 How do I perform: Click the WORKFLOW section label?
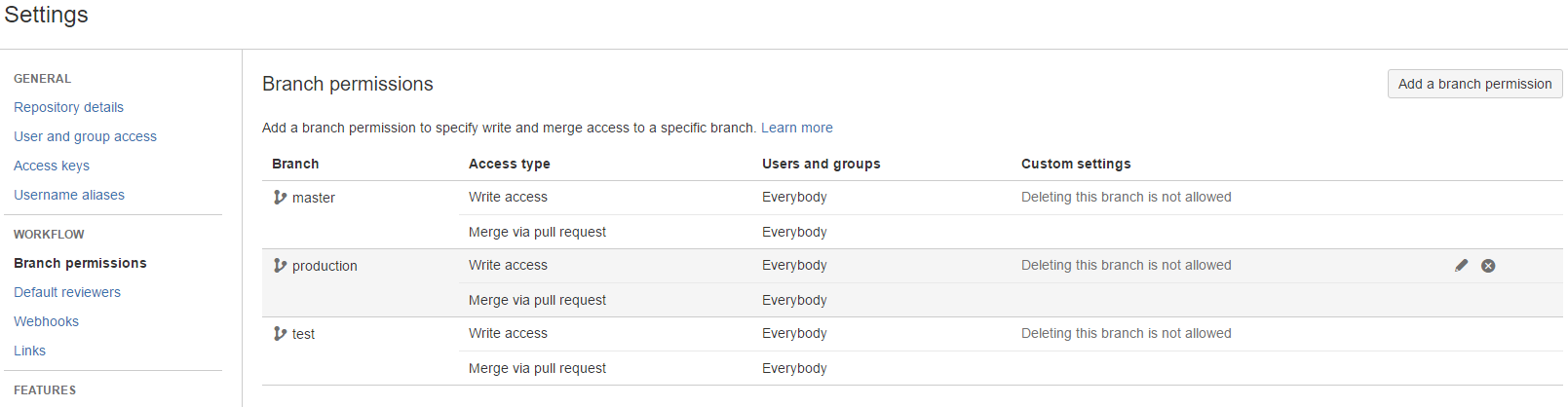click(49, 235)
